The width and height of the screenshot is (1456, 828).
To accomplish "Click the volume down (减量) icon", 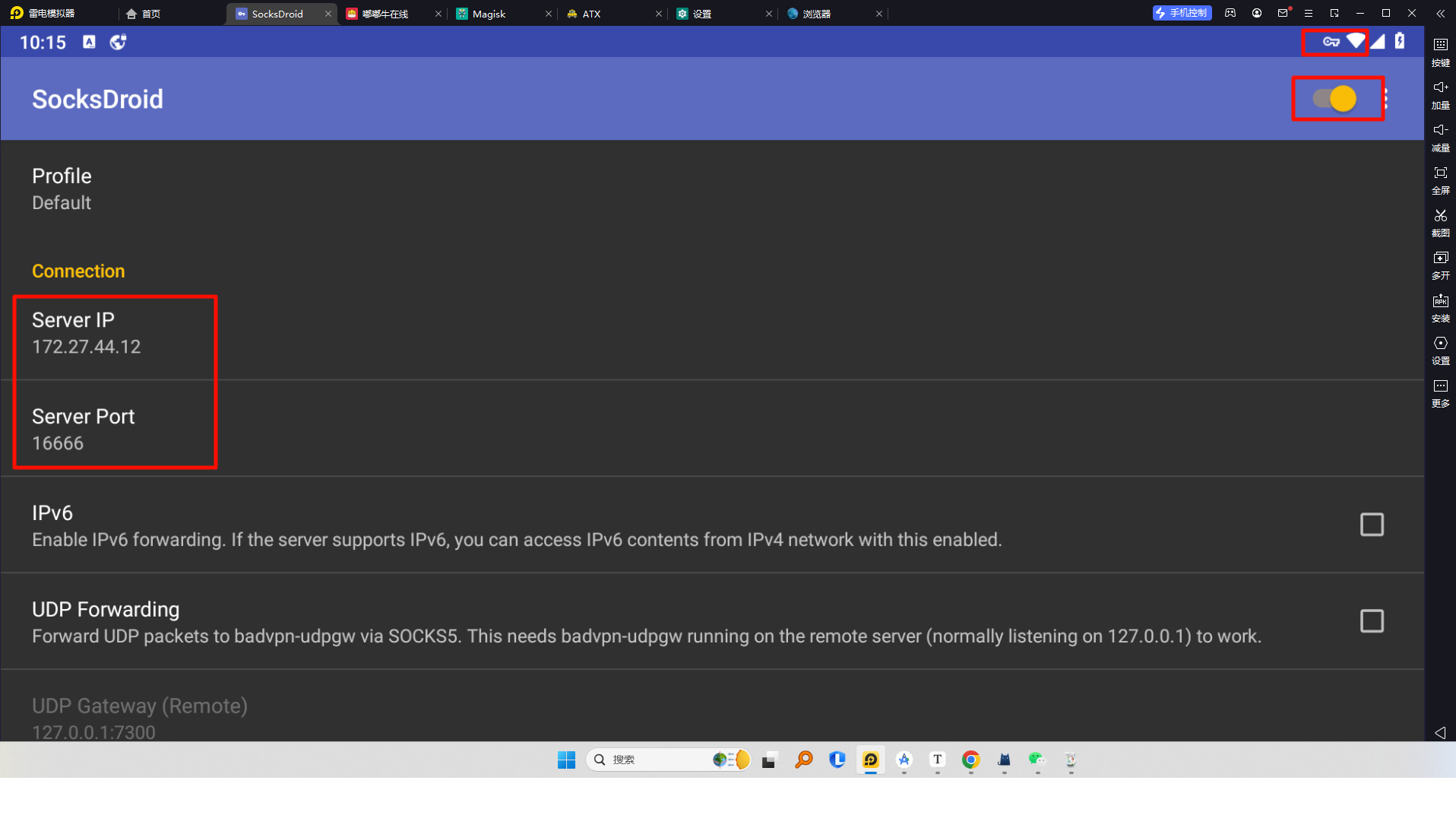I will [1440, 135].
